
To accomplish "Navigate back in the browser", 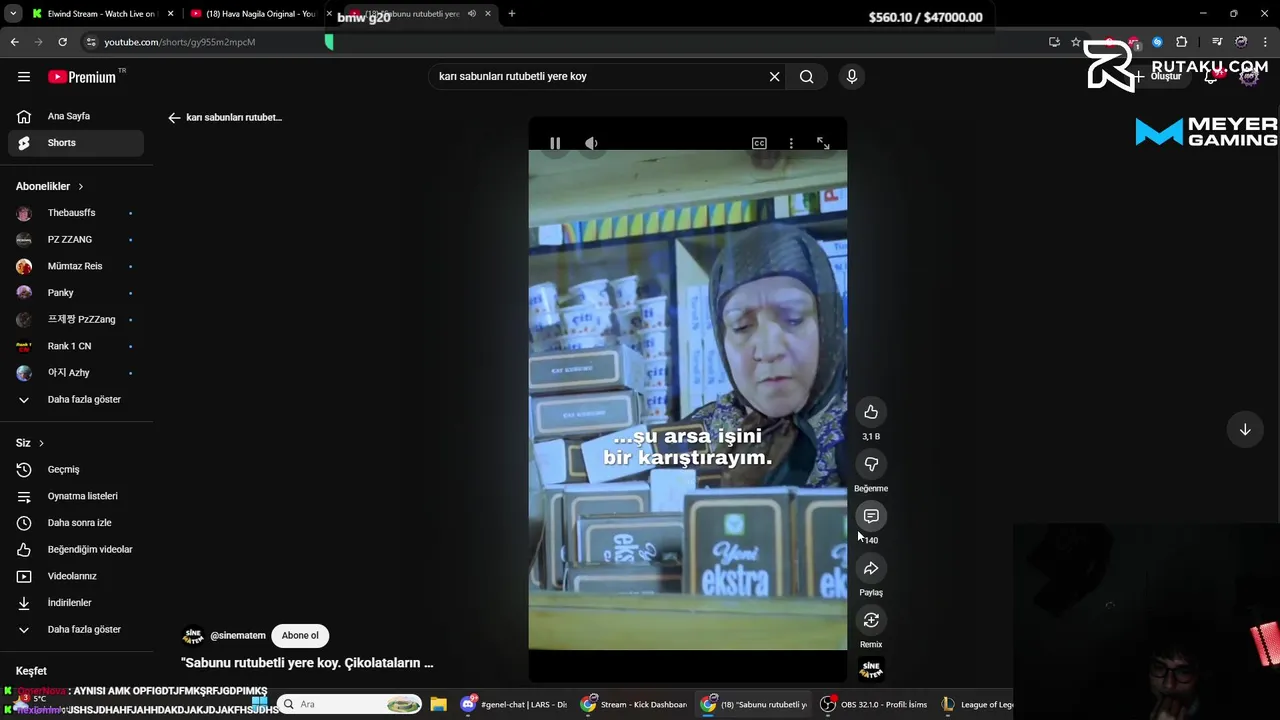I will [x=14, y=42].
